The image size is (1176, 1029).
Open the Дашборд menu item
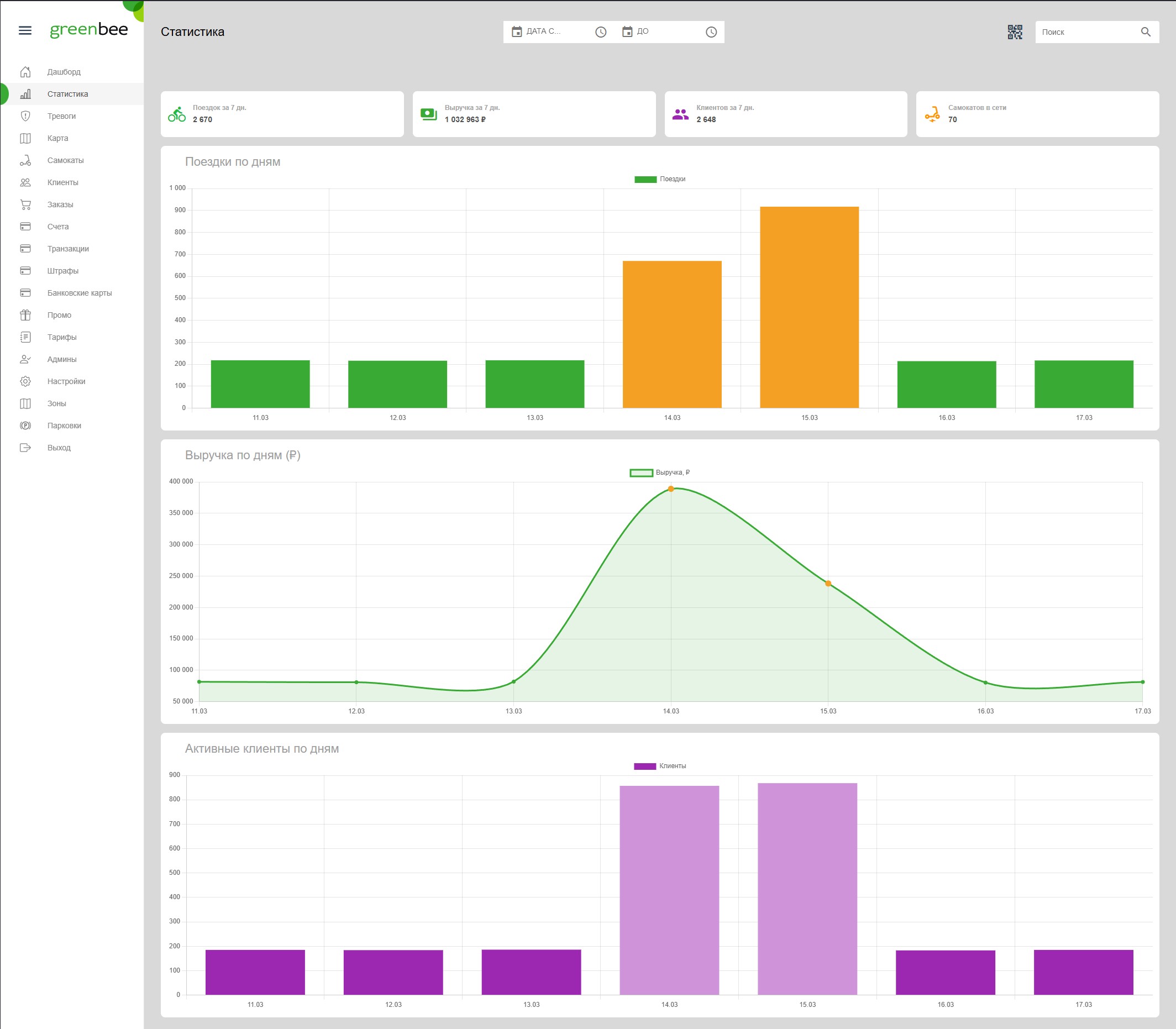click(x=64, y=72)
